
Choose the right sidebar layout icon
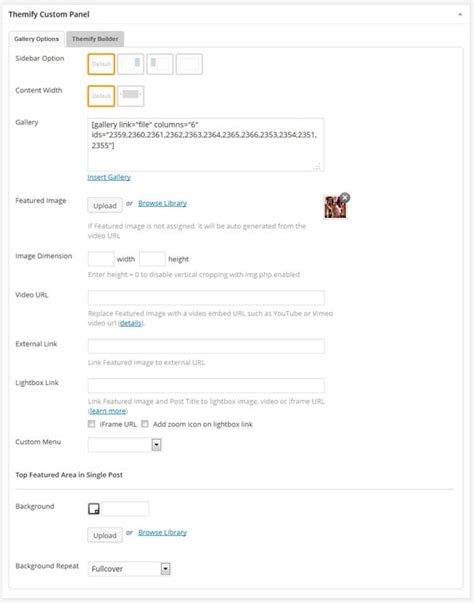pos(131,64)
